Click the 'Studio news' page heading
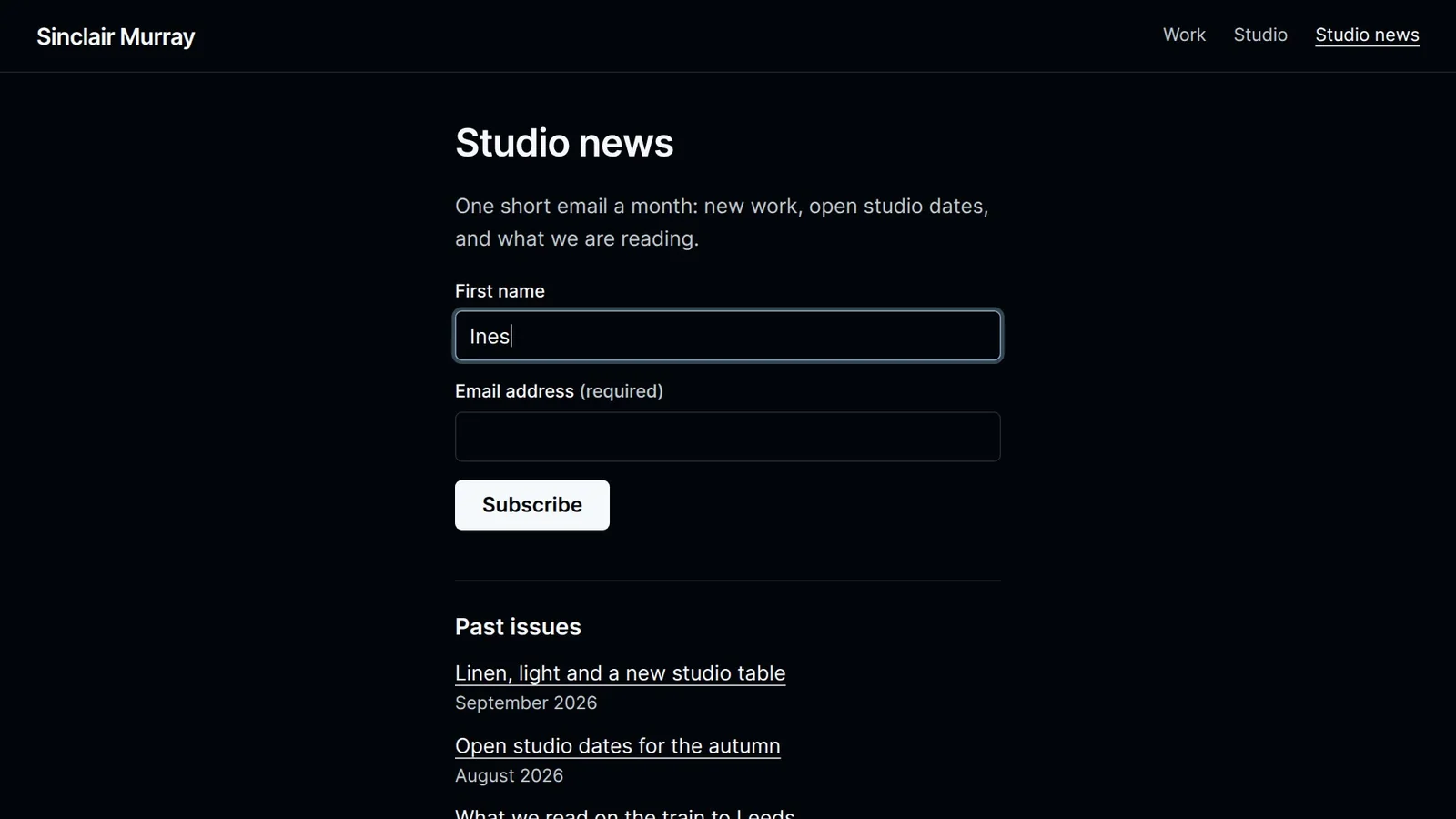The image size is (1456, 819). point(564,143)
